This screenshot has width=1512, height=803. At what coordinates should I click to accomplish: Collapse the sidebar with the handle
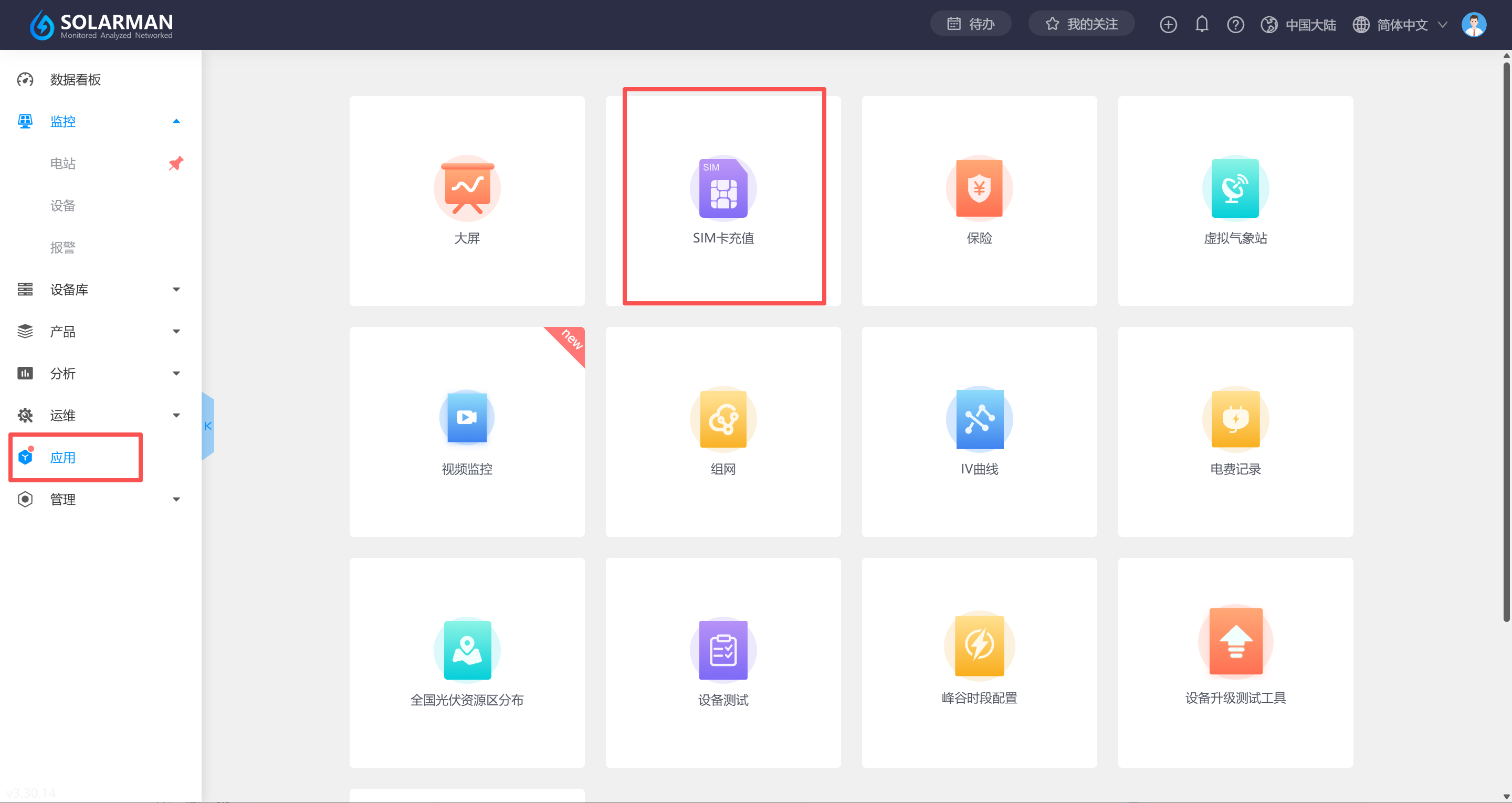208,426
